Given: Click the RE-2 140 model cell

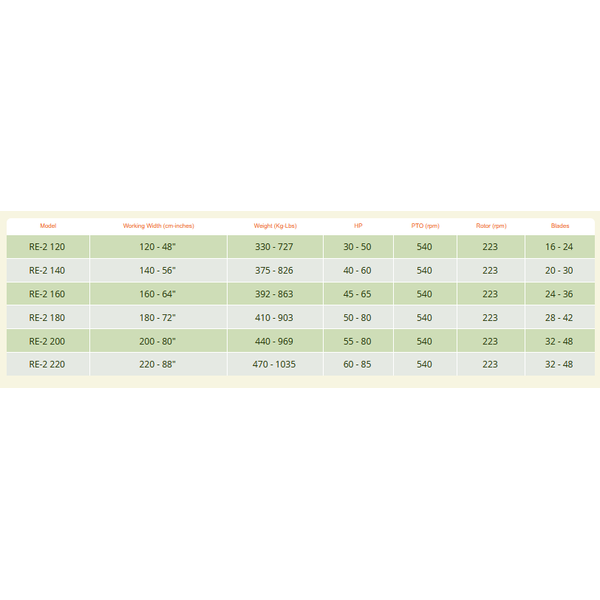Looking at the screenshot, I should pos(48,271).
